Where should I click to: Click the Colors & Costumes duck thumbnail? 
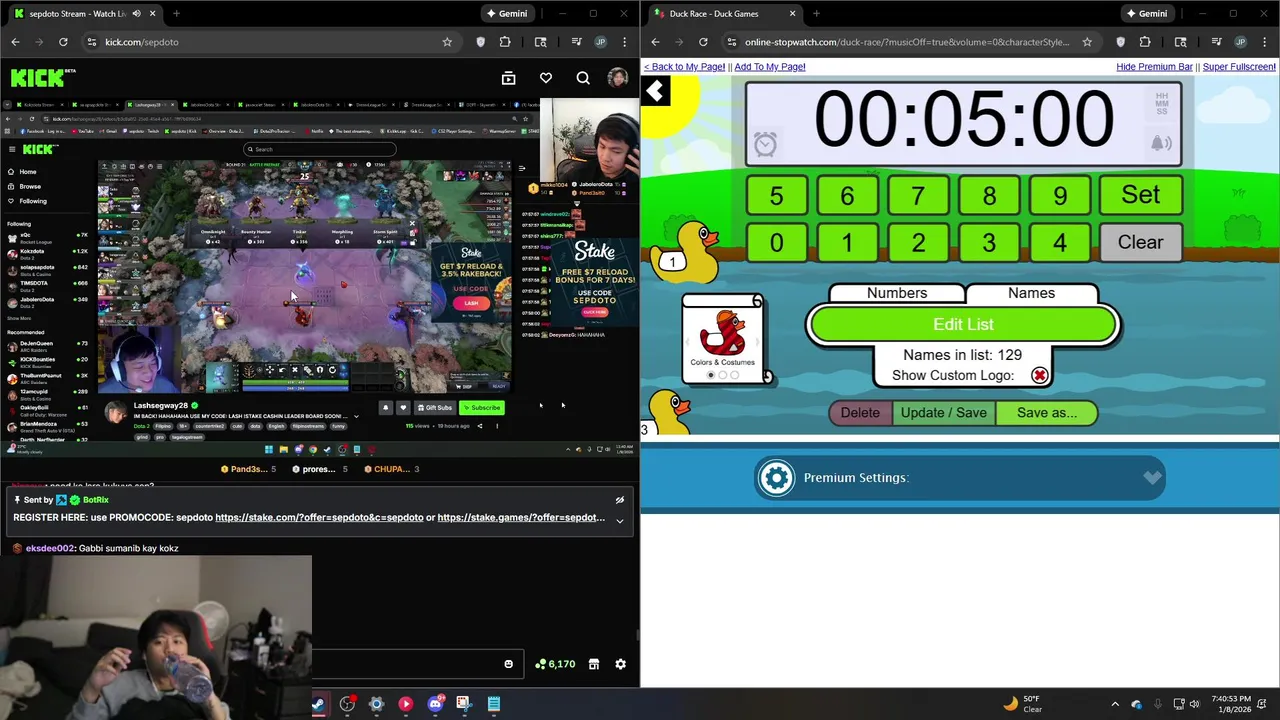pyautogui.click(x=723, y=333)
